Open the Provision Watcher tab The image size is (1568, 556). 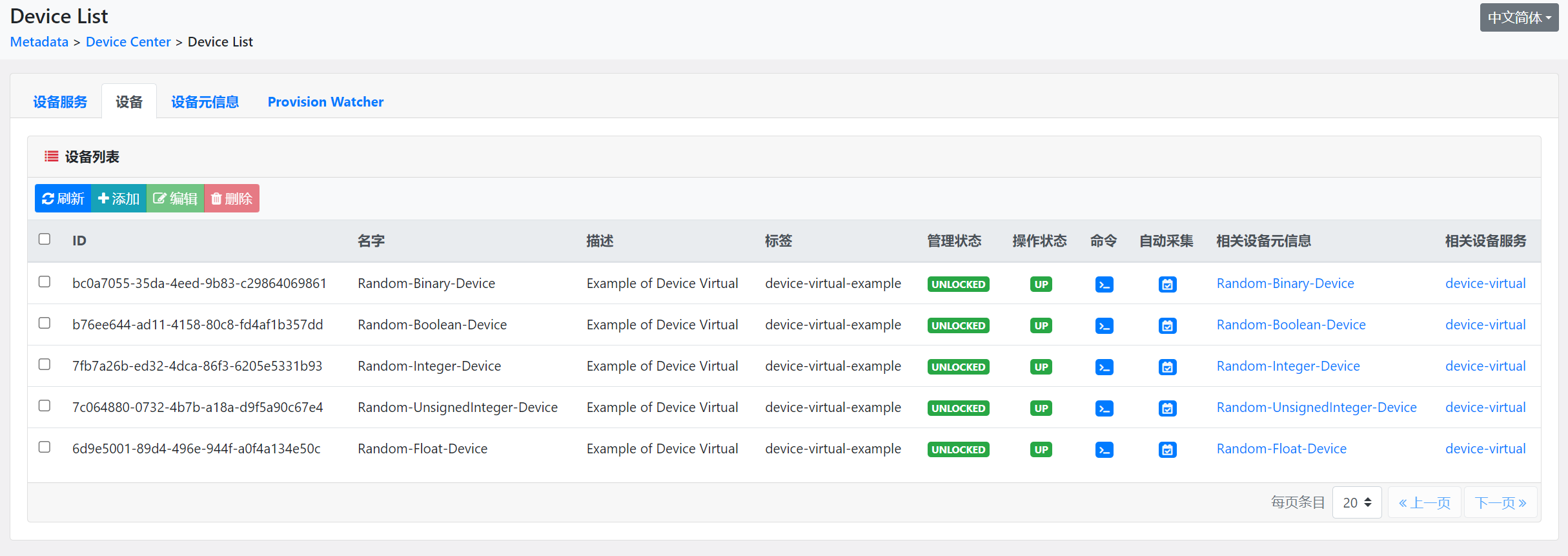(325, 102)
